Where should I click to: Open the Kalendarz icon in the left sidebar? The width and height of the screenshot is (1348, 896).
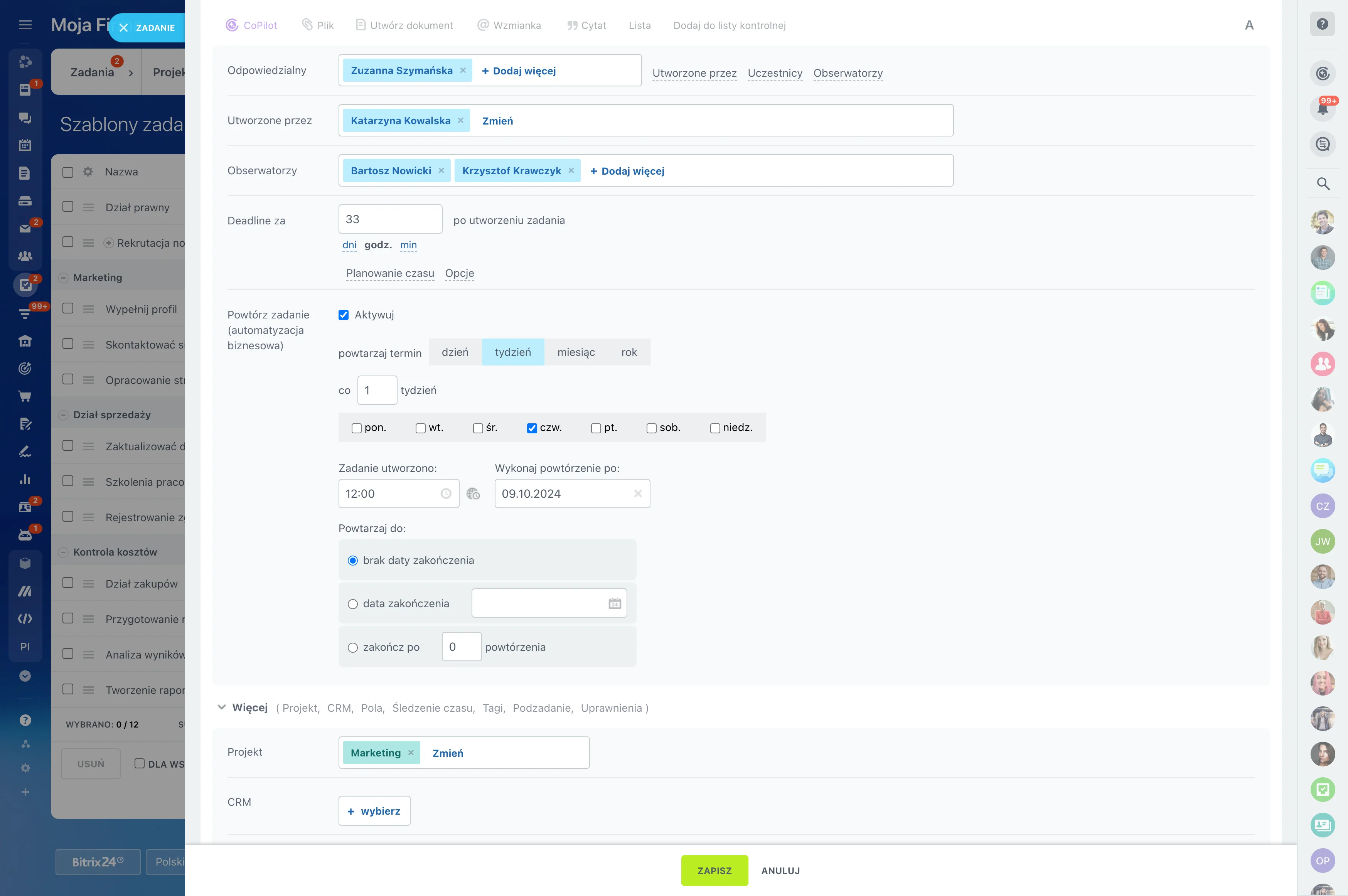(x=25, y=145)
